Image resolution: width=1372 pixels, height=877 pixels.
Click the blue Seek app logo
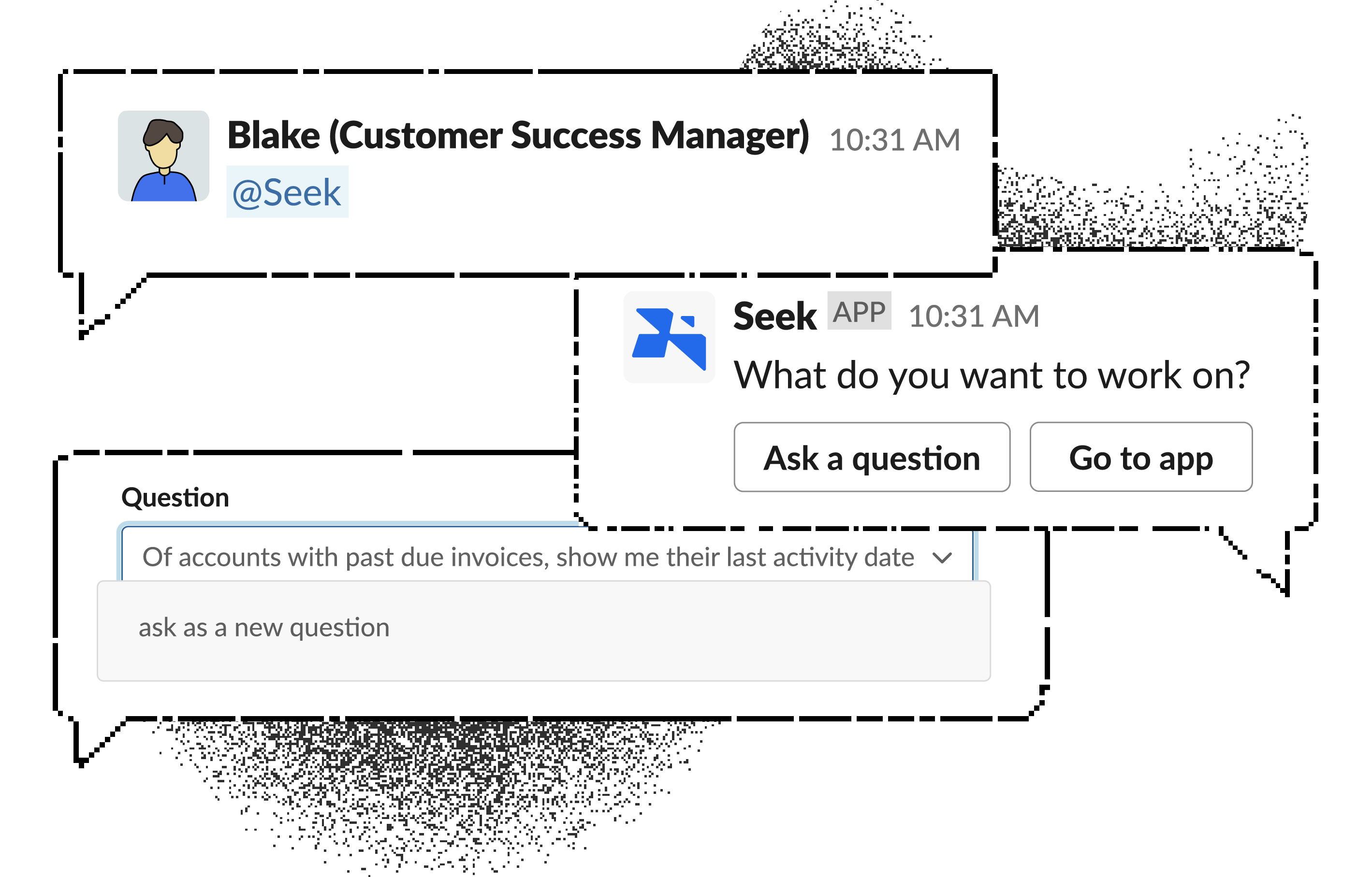coord(670,337)
